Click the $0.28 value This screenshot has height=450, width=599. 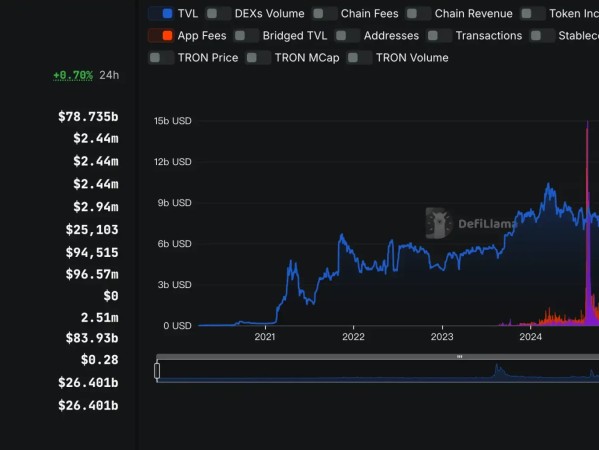click(x=100, y=360)
